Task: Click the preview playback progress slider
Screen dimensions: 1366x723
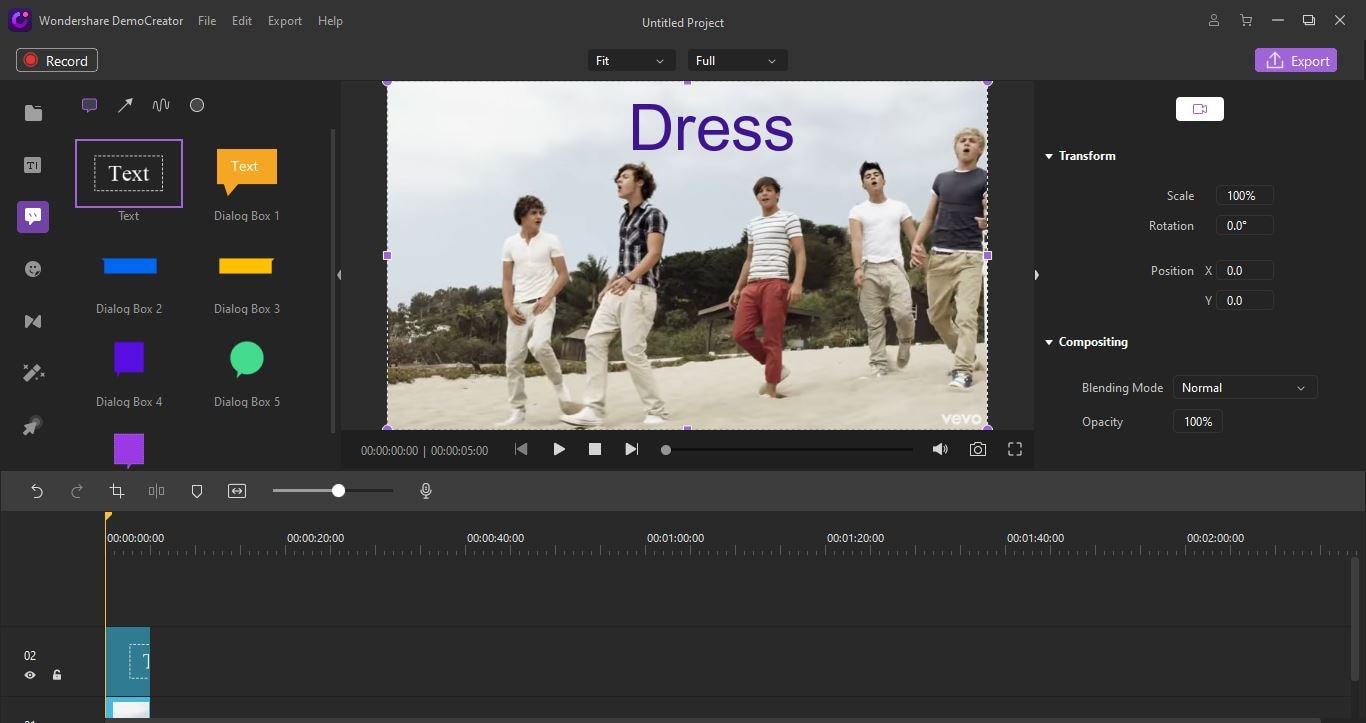Action: click(787, 450)
